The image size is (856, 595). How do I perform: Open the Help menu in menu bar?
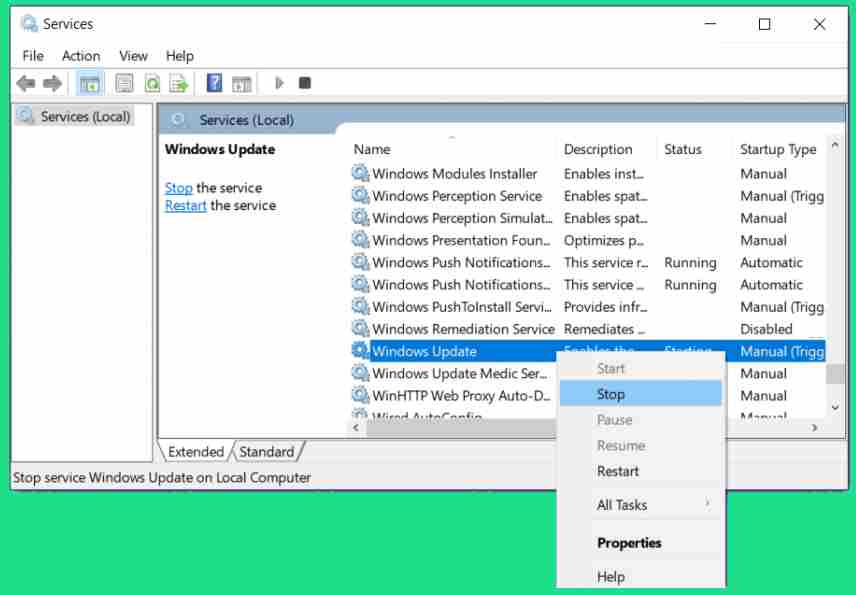tap(180, 56)
